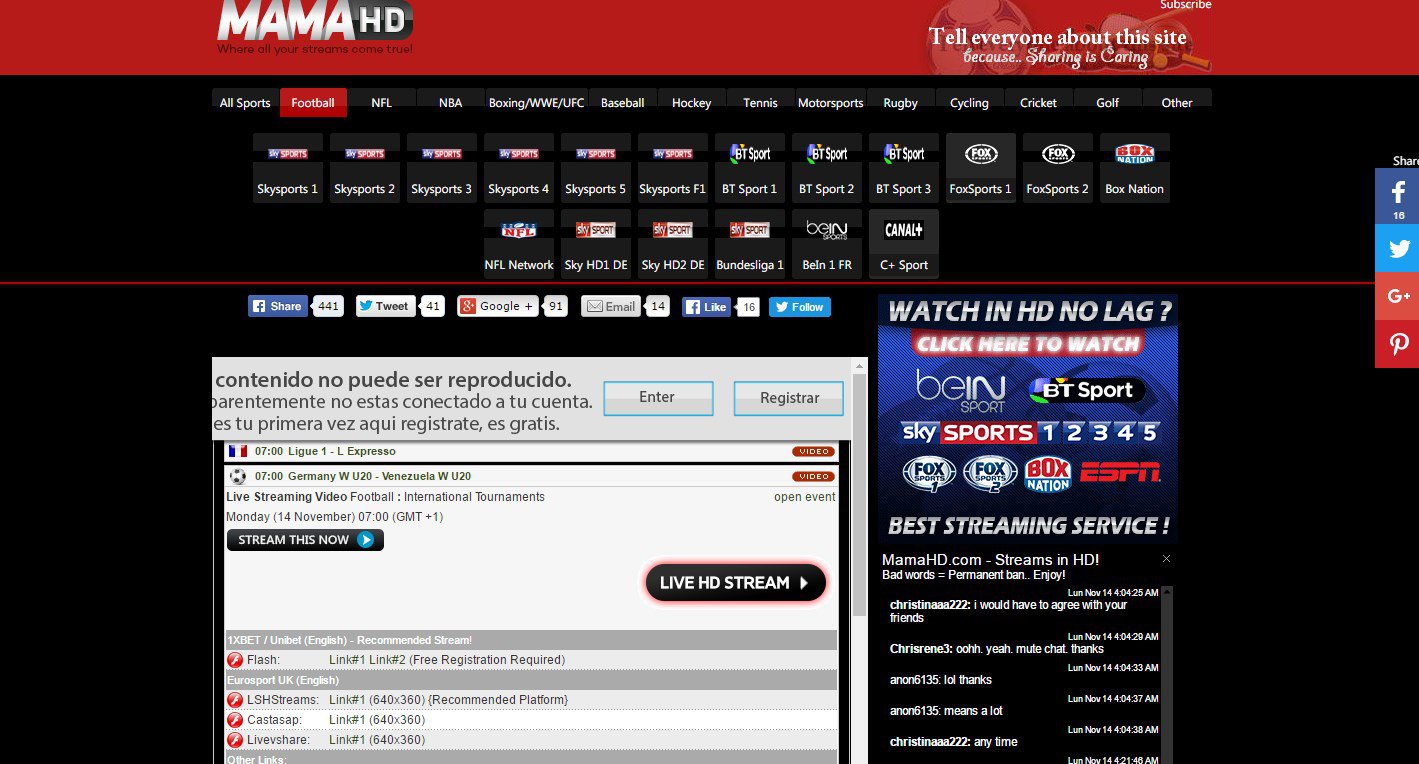The width and height of the screenshot is (1419, 764).
Task: Open Livevshare Link#1
Action: click(346, 740)
